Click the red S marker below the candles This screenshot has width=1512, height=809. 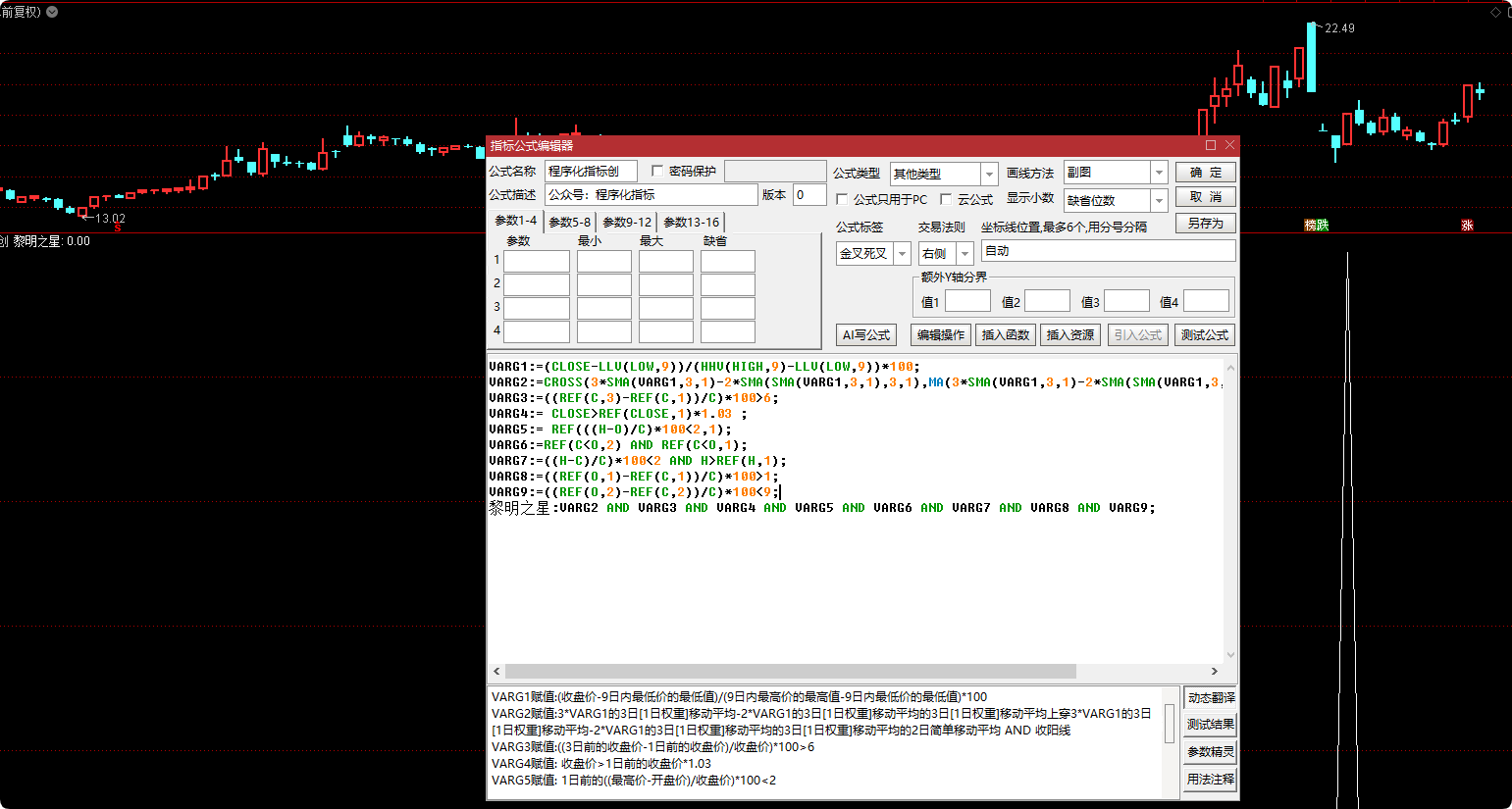pos(118,228)
